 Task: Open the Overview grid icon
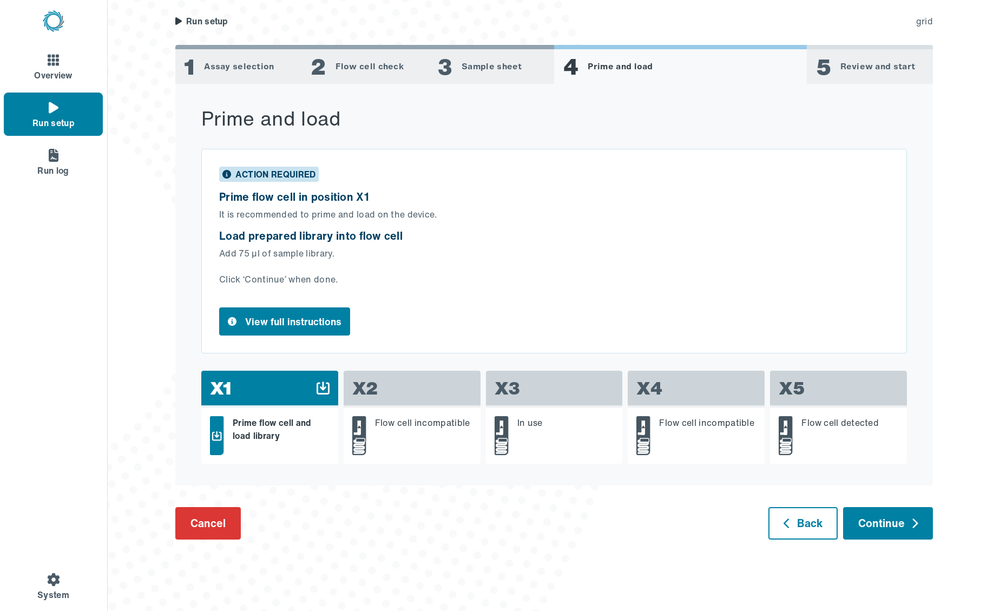pyautogui.click(x=53, y=60)
